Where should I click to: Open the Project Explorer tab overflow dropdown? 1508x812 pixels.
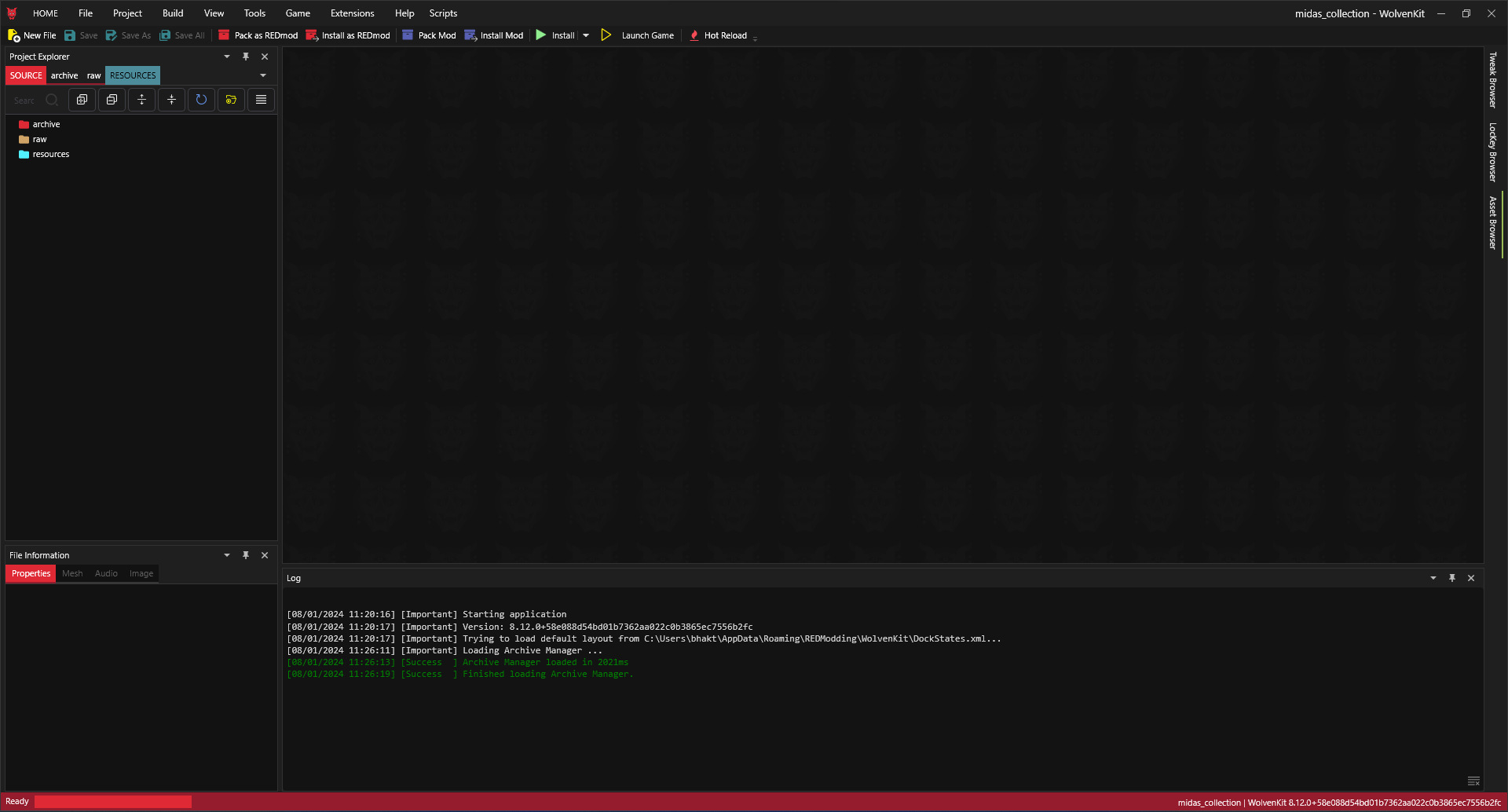[x=263, y=75]
